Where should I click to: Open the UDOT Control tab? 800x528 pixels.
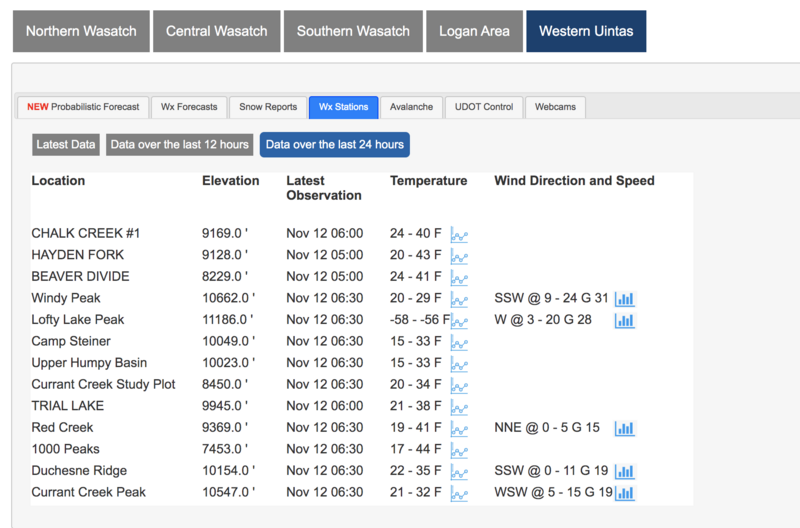coord(484,107)
